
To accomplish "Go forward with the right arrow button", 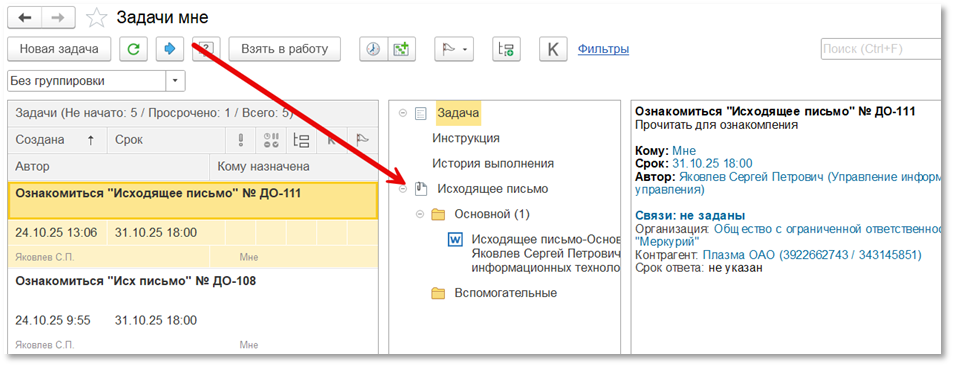I will tap(58, 18).
